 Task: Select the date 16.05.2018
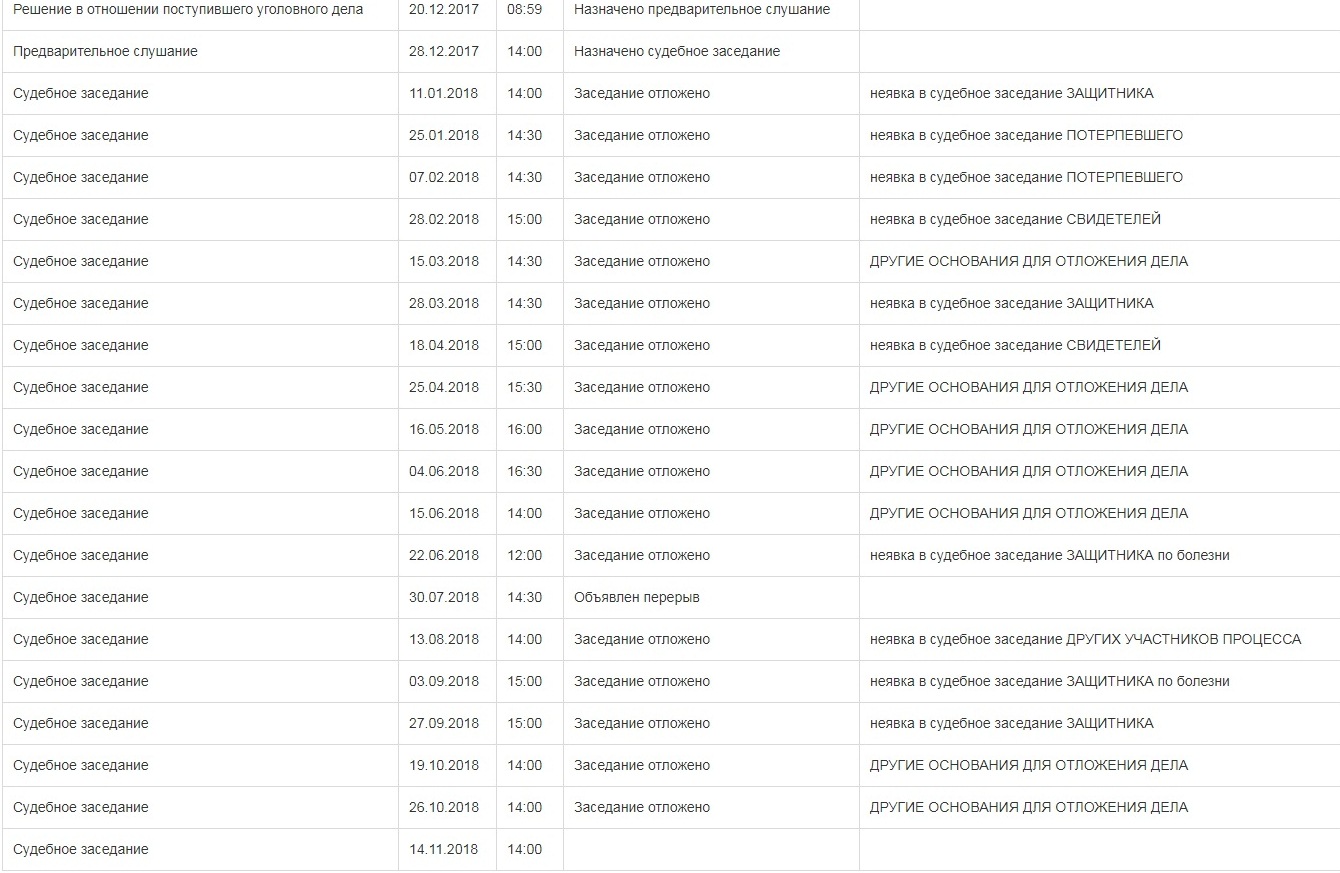tap(444, 429)
